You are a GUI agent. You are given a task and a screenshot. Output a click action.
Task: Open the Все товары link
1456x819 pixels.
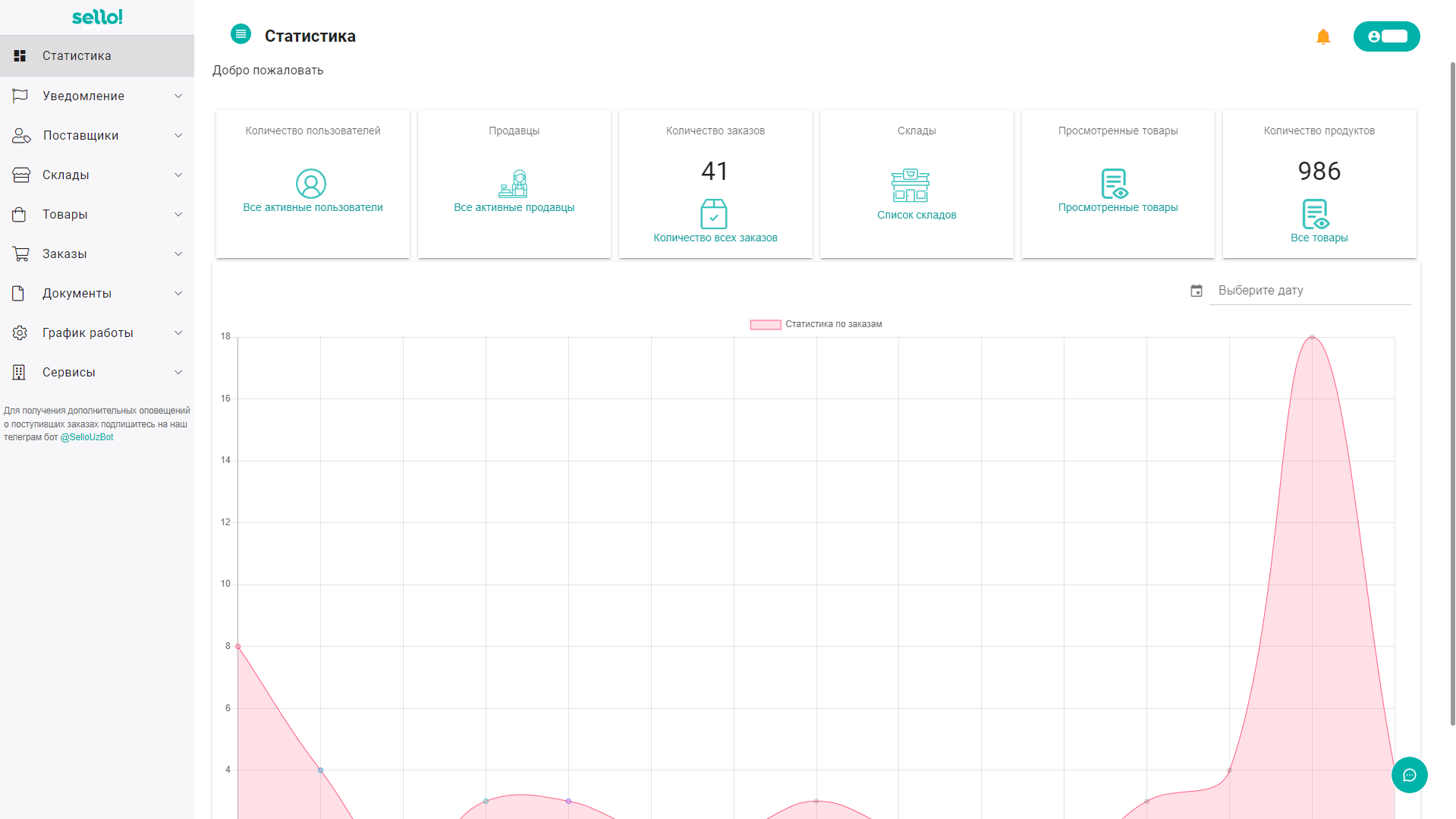[x=1319, y=238]
